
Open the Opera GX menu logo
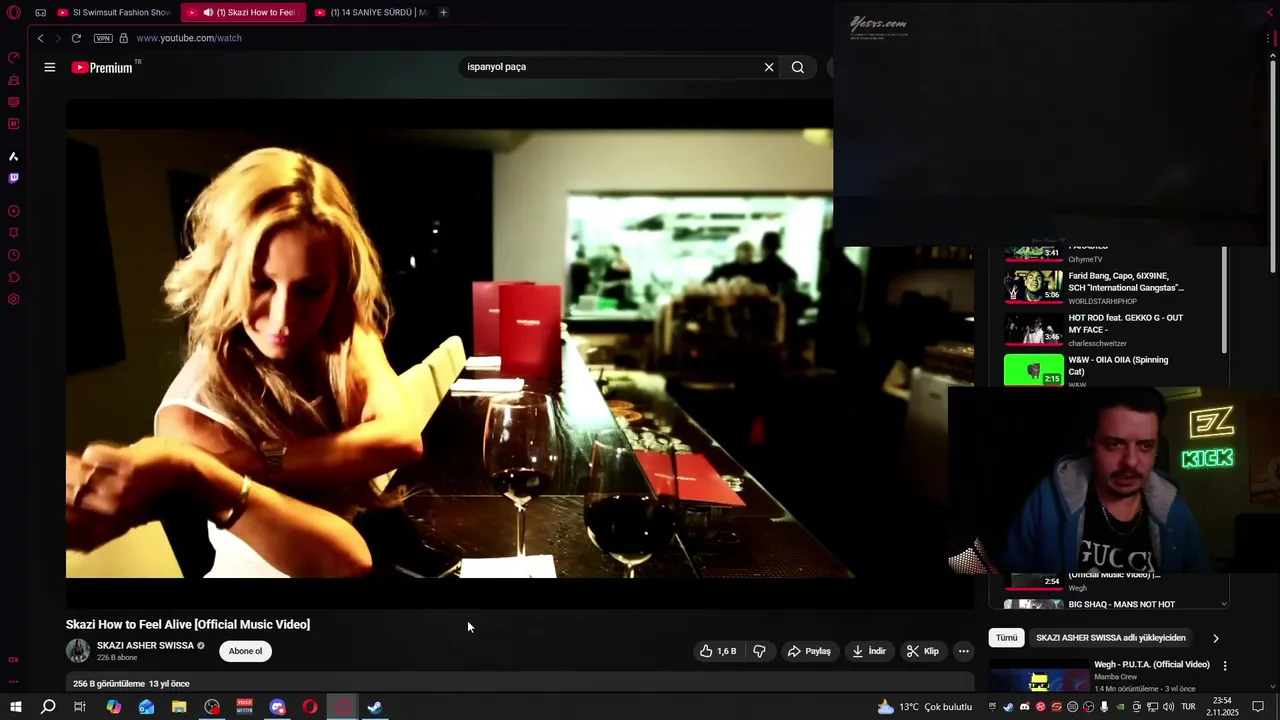point(14,13)
